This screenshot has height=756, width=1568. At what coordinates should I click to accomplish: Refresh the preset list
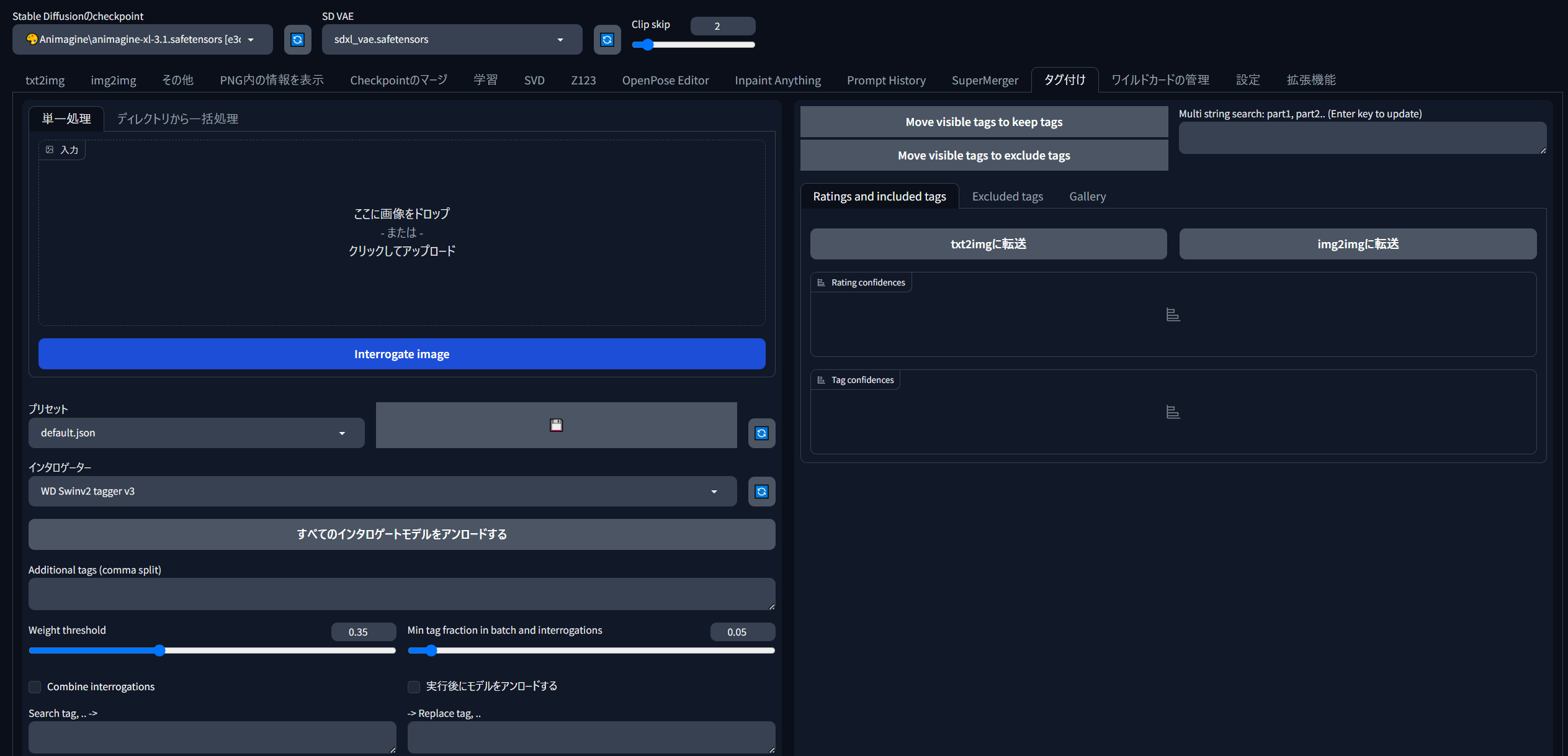[x=761, y=433]
